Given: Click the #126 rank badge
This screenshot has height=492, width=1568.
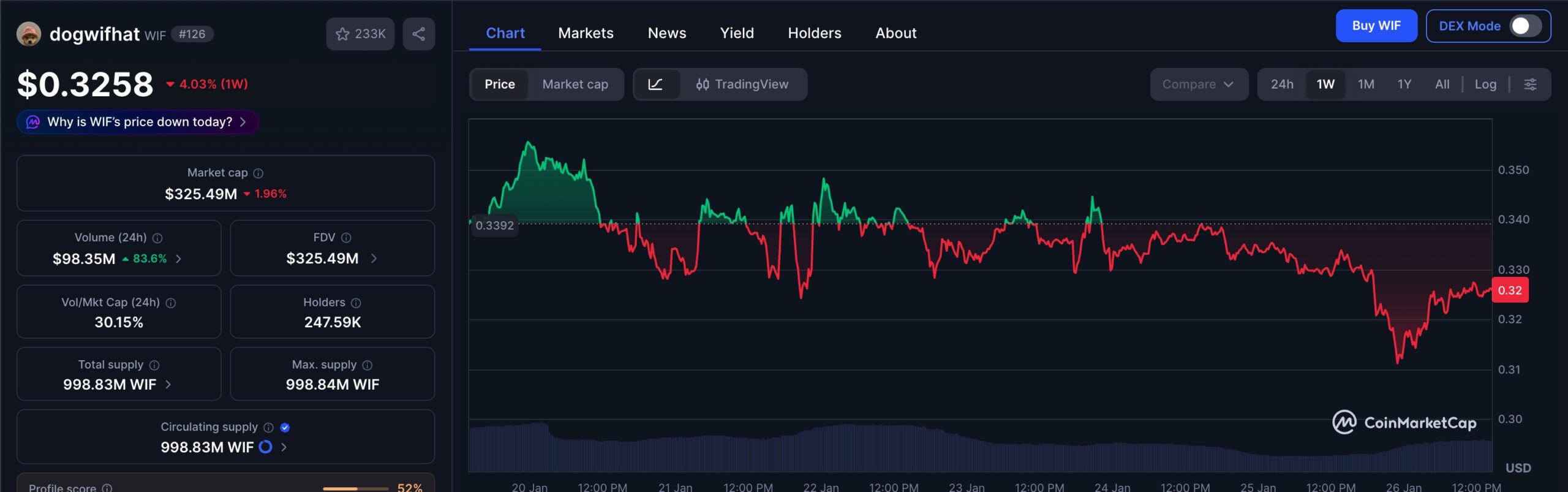Looking at the screenshot, I should point(192,34).
